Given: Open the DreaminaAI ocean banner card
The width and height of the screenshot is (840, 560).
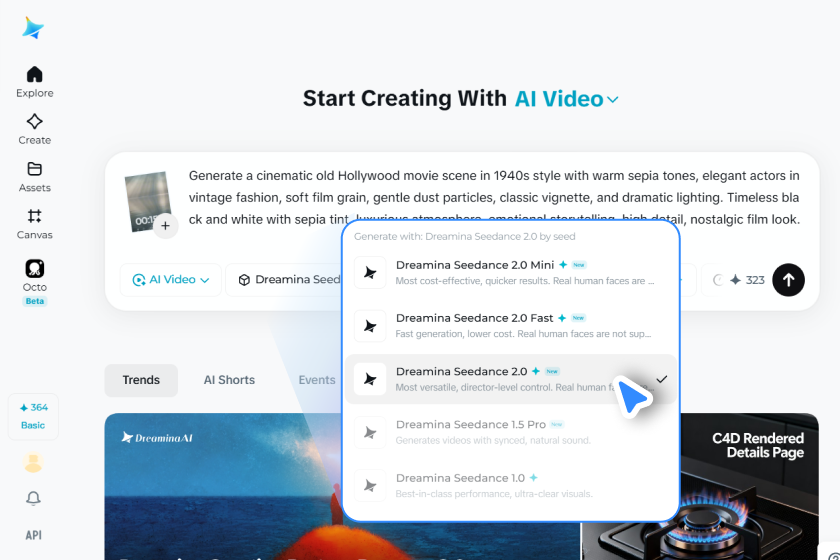Looking at the screenshot, I should pos(223,487).
